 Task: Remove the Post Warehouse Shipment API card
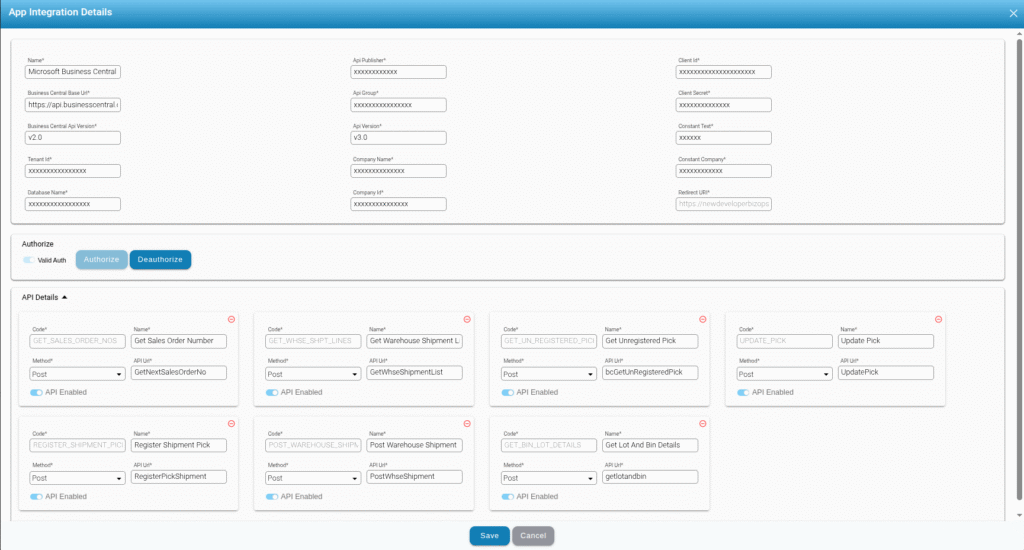tap(467, 424)
